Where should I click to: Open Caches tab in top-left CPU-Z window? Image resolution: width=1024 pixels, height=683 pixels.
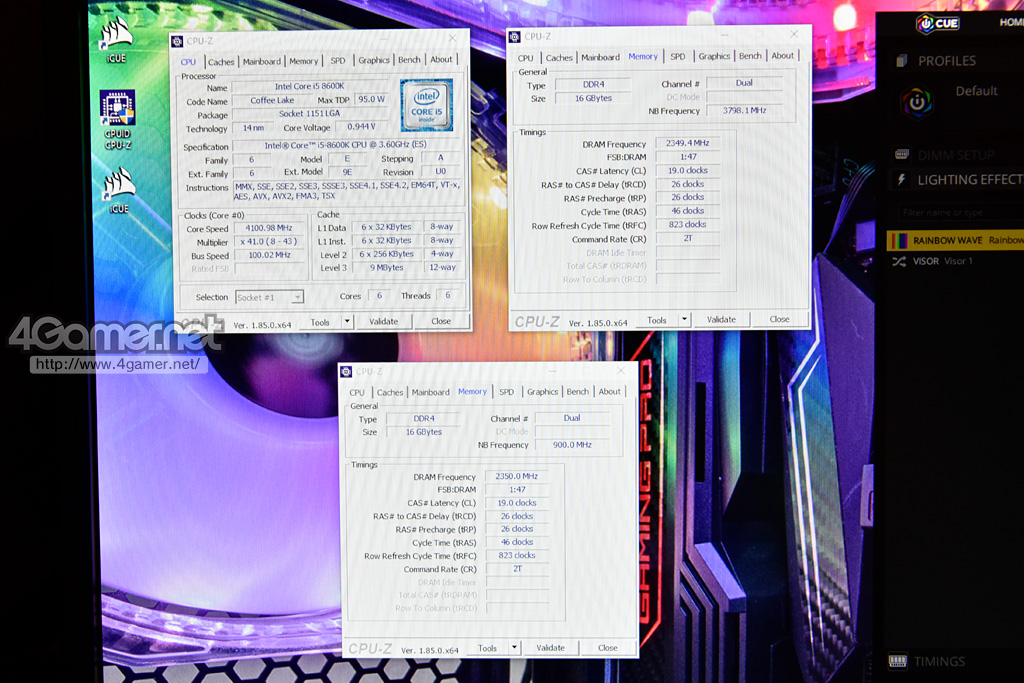point(221,61)
